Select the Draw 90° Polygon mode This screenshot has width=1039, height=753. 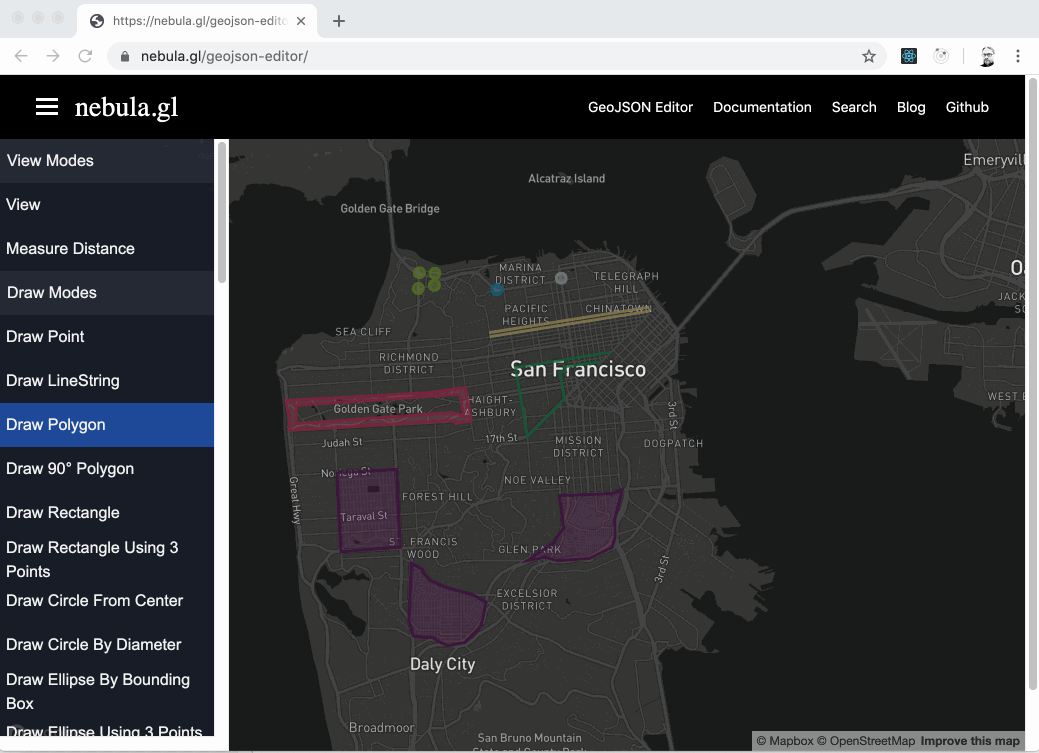[107, 469]
